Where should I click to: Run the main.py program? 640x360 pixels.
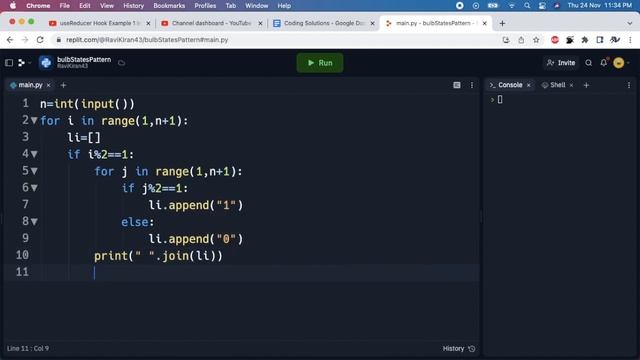[x=320, y=63]
